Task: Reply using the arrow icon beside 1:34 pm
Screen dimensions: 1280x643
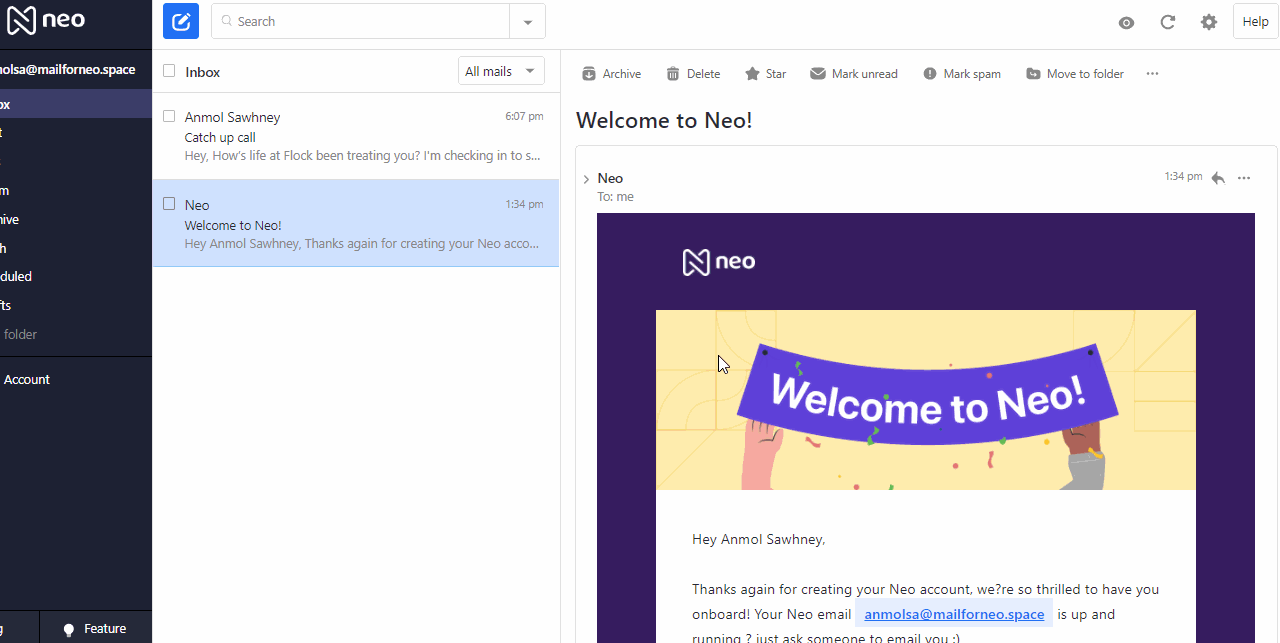Action: point(1218,178)
